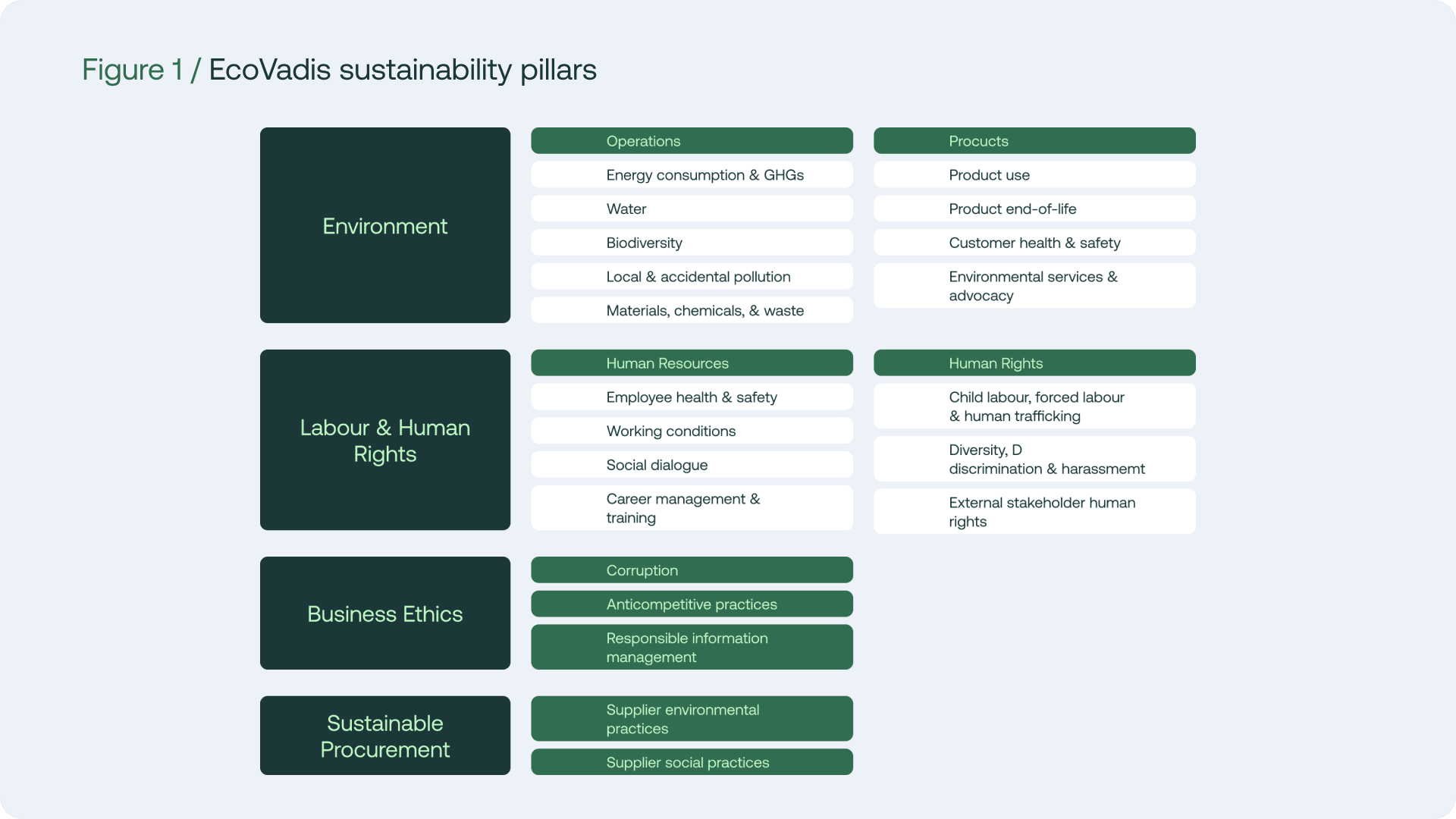Click the Sustainable Procurement pillar
This screenshot has width=1456, height=819.
(x=384, y=735)
